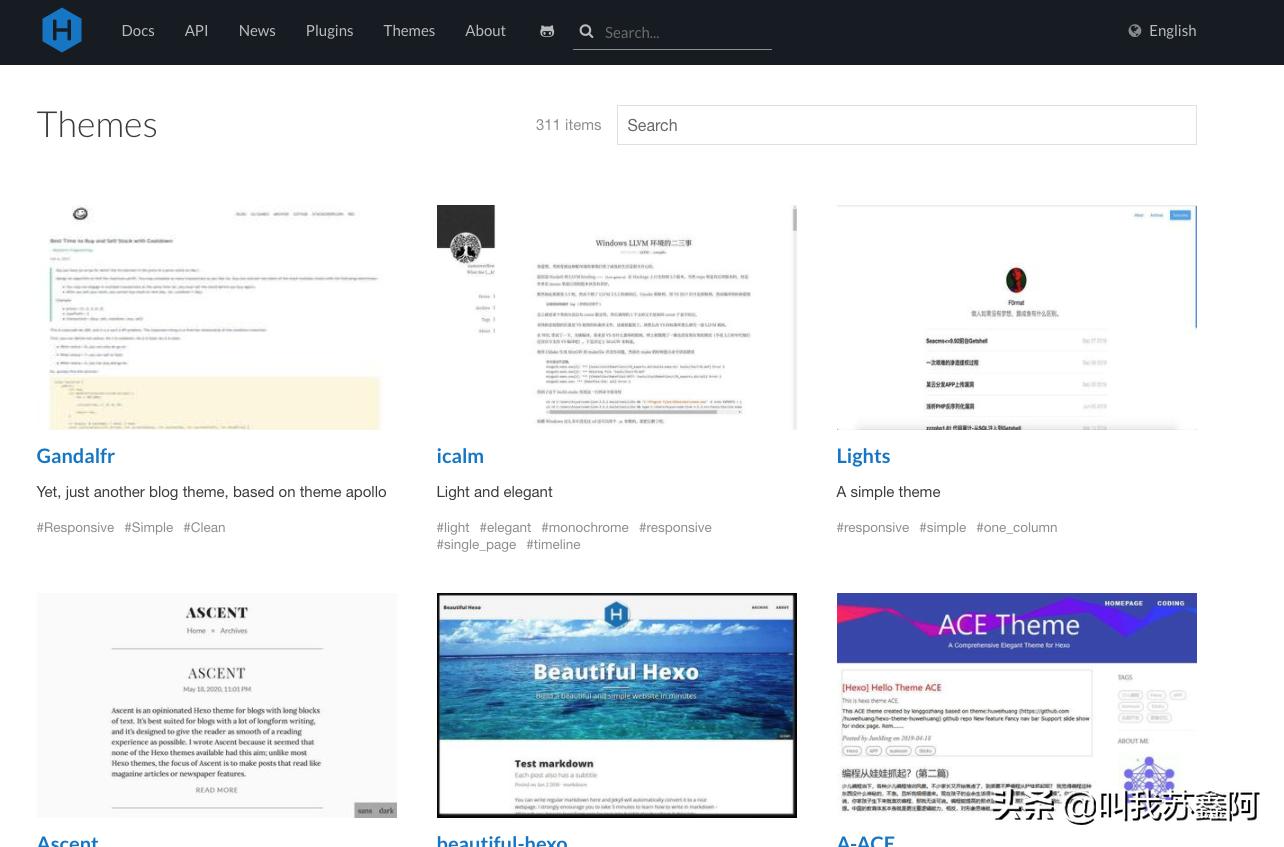1284x847 pixels.
Task: Filter by #Simple tag under Gandalfr
Action: click(x=149, y=527)
